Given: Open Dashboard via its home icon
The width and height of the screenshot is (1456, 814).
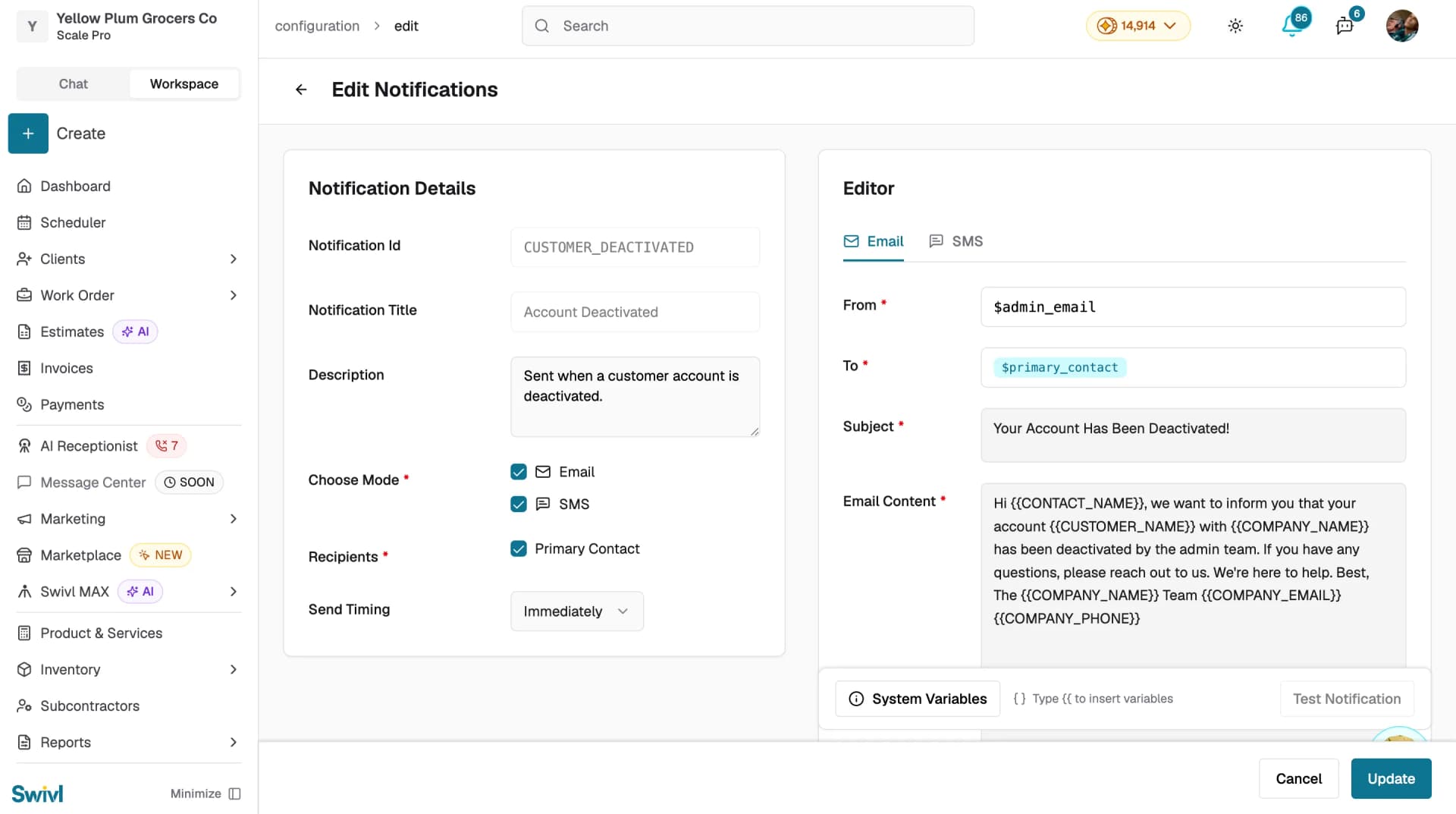Looking at the screenshot, I should coord(24,186).
